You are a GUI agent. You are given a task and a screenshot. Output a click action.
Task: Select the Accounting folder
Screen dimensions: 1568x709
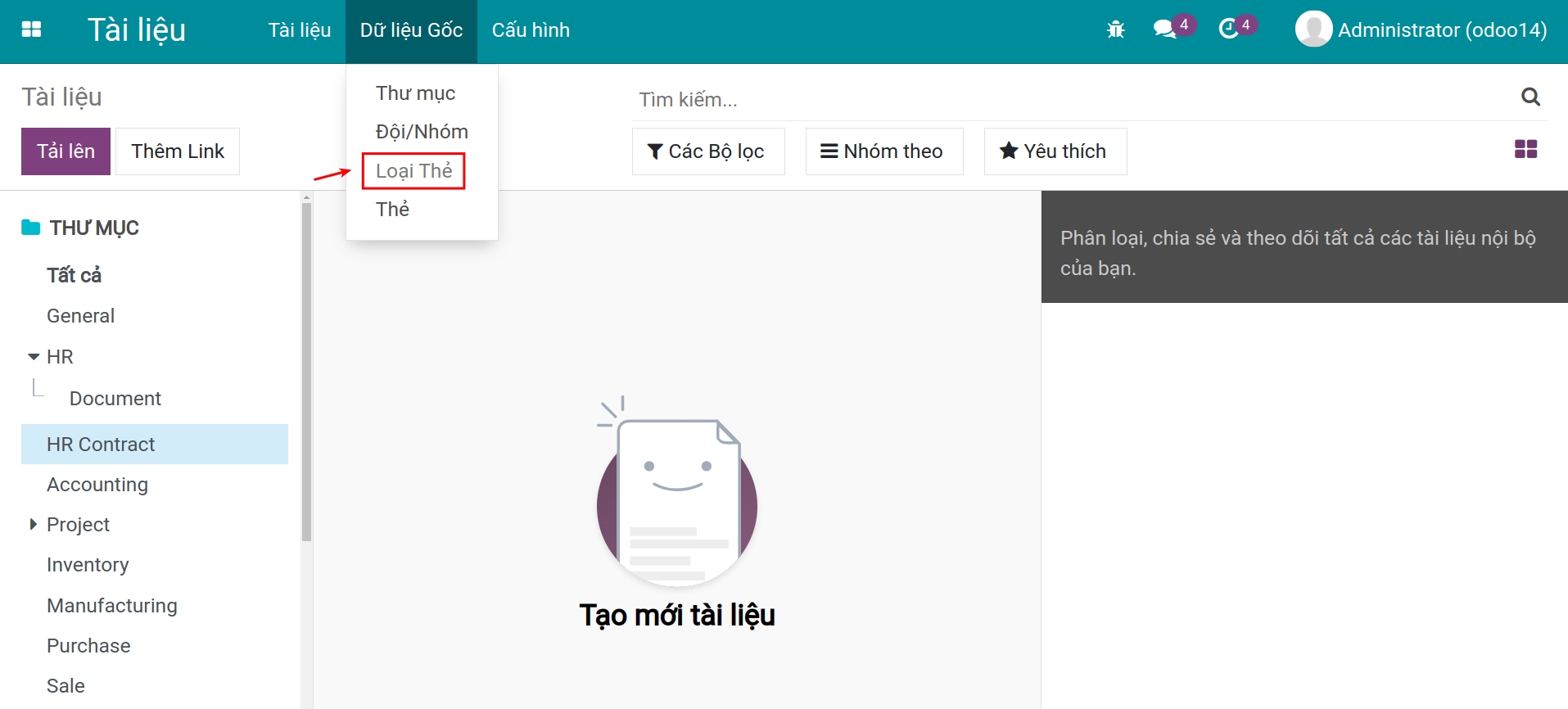(x=97, y=485)
